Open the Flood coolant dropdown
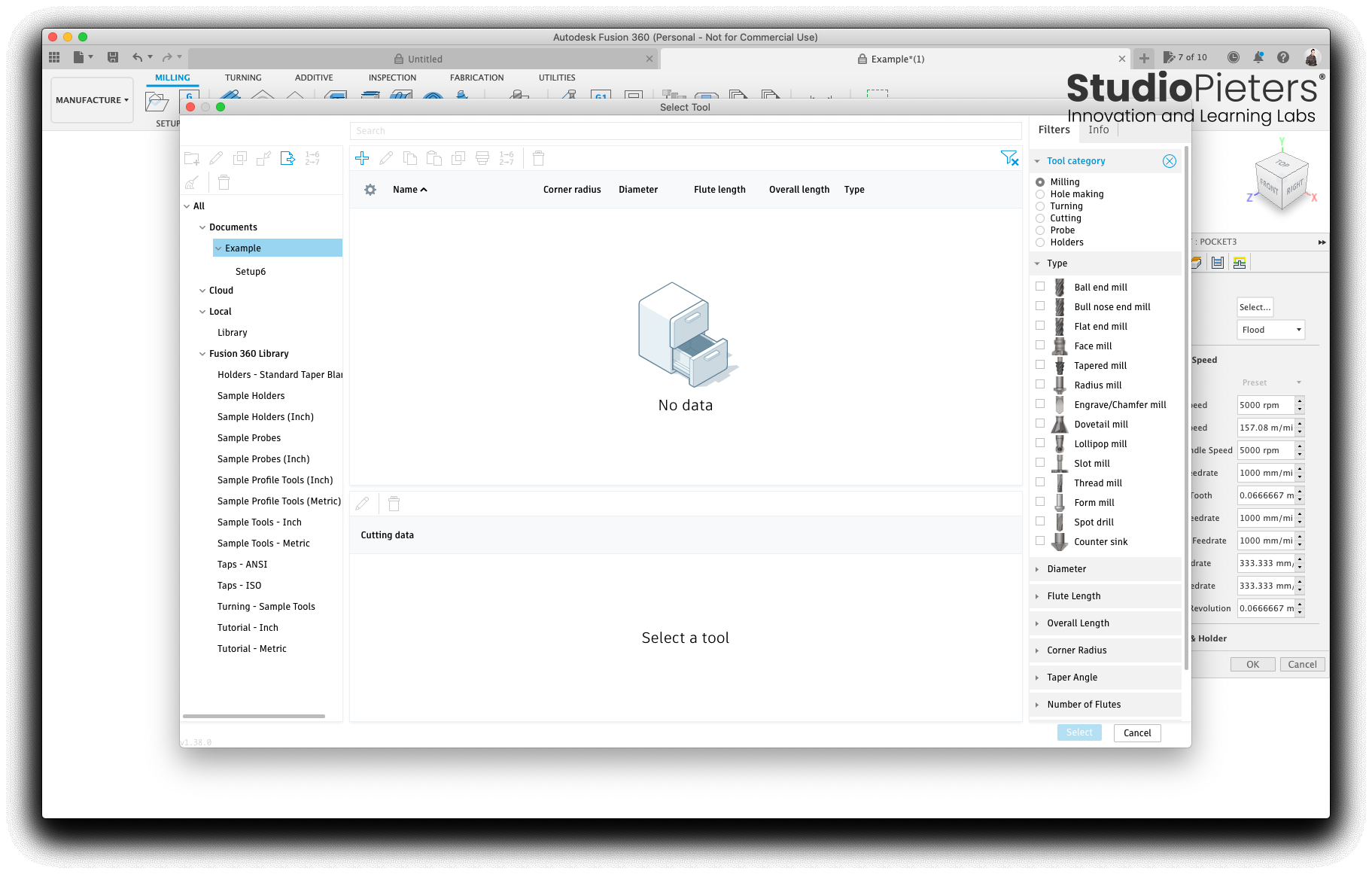Screen dimensions: 1372x874 1270,330
